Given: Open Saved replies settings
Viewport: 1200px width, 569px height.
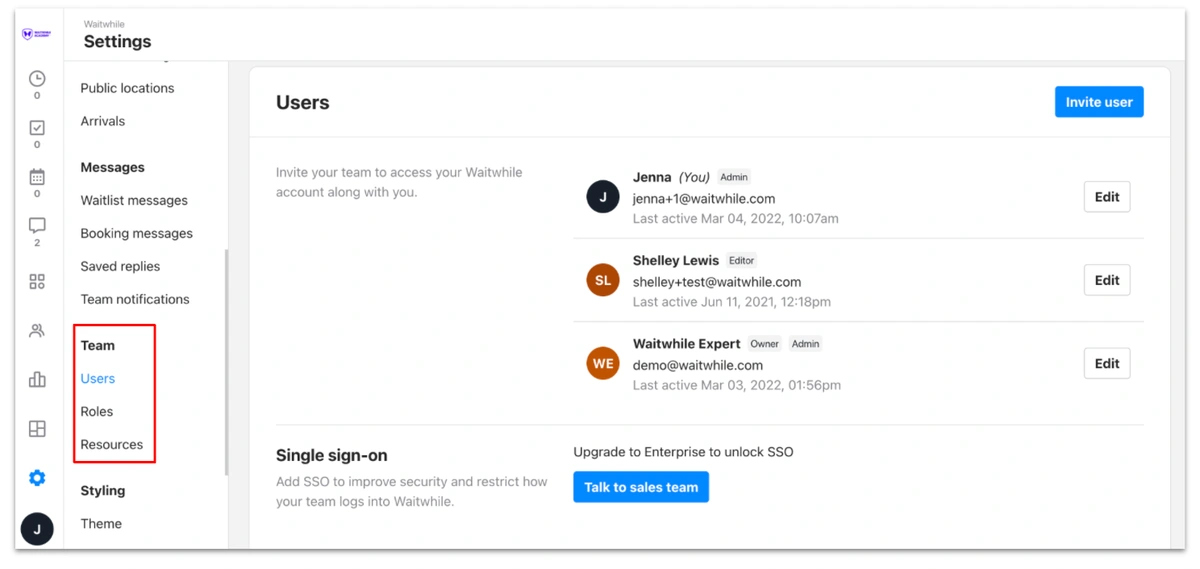Looking at the screenshot, I should [120, 266].
